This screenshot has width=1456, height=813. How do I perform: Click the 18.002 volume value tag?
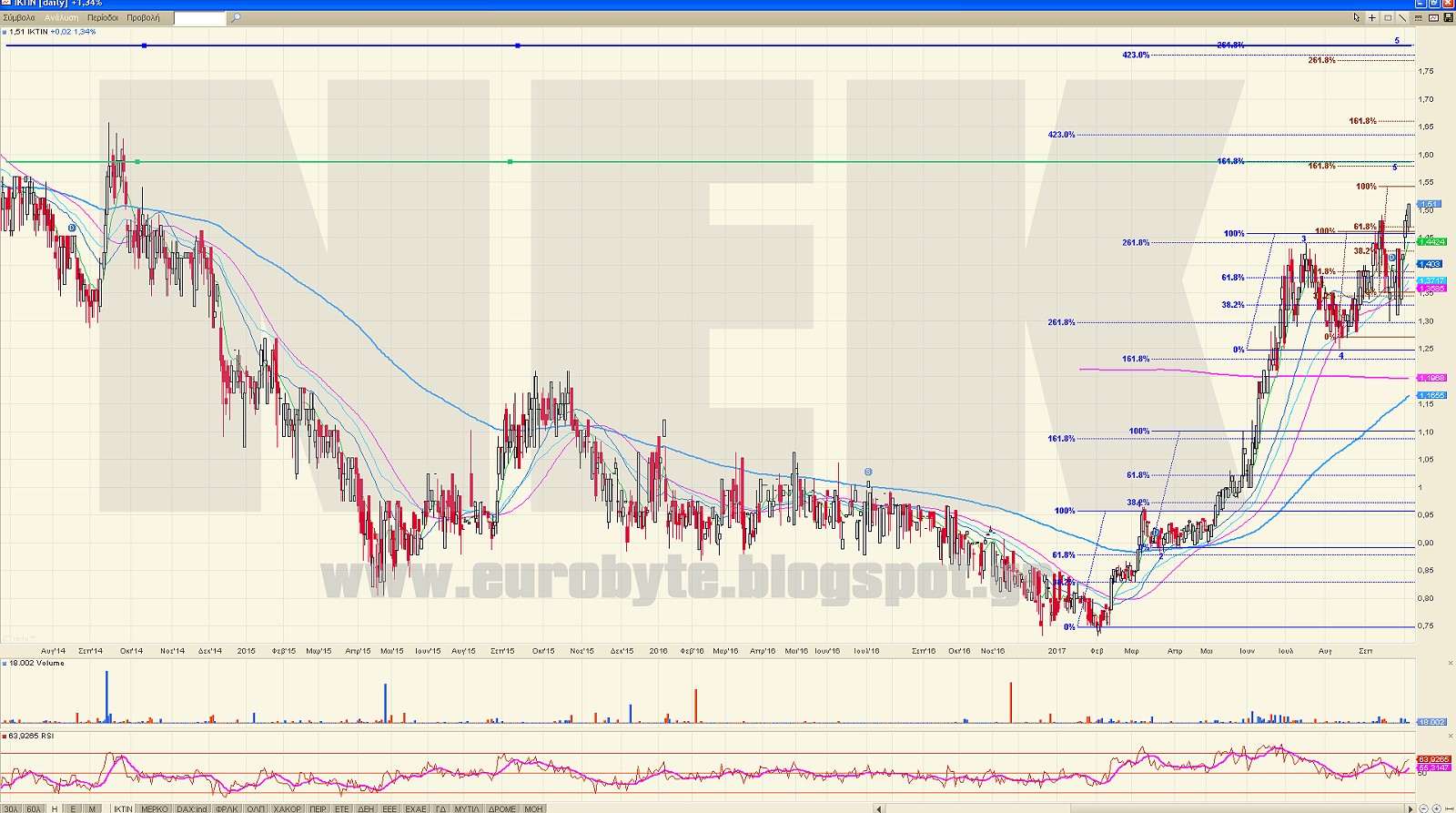coord(1432,722)
